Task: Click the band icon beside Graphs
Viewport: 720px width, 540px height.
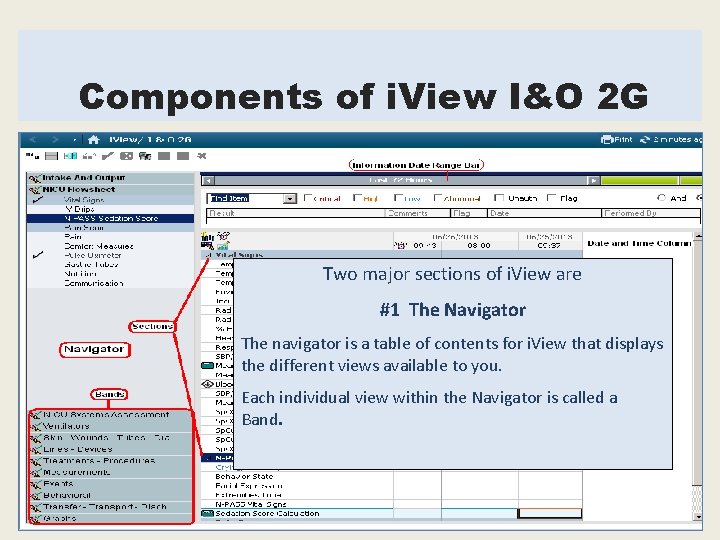Action: (x=35, y=519)
